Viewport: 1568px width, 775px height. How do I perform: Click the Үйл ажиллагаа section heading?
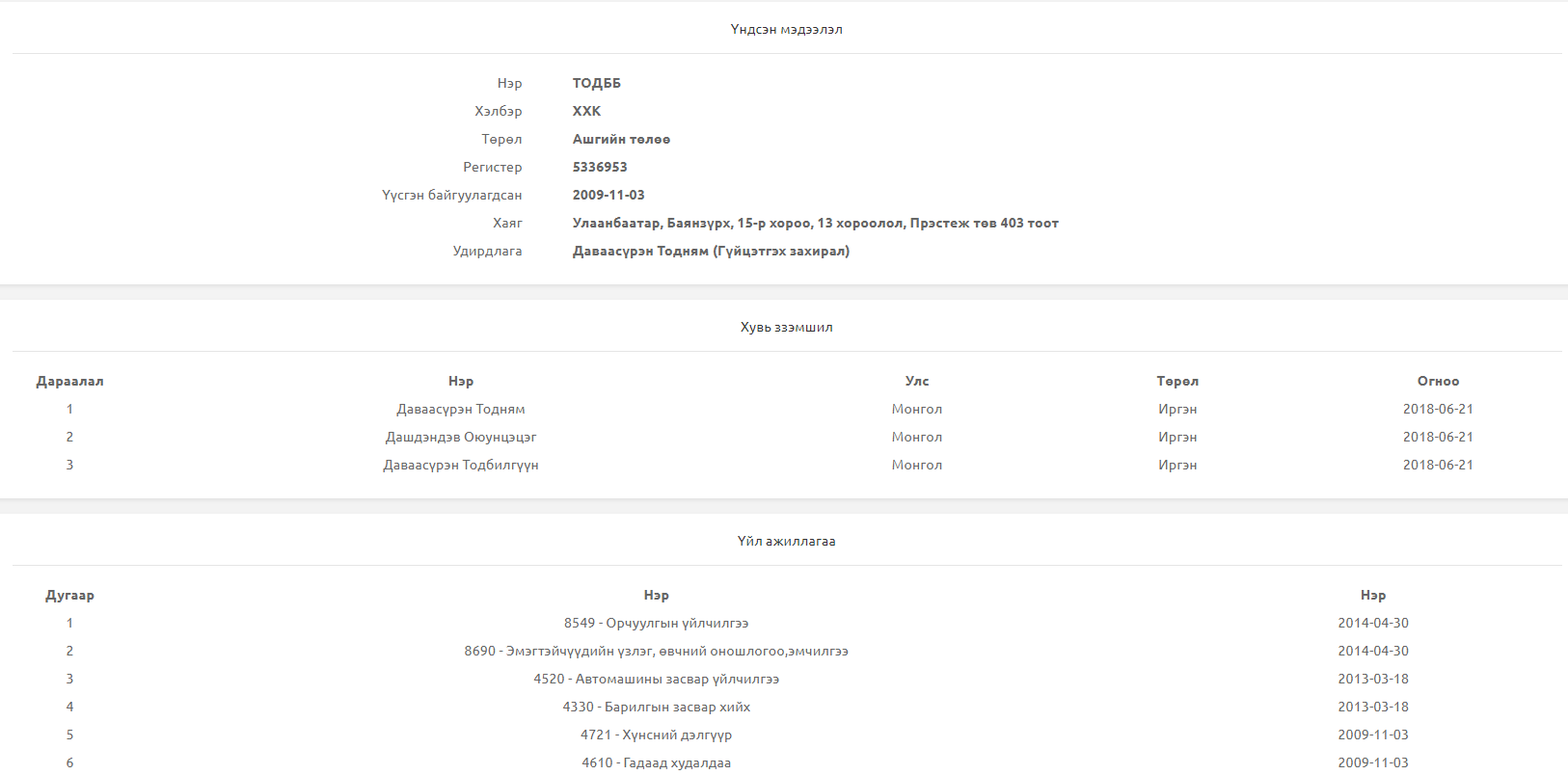coord(786,542)
